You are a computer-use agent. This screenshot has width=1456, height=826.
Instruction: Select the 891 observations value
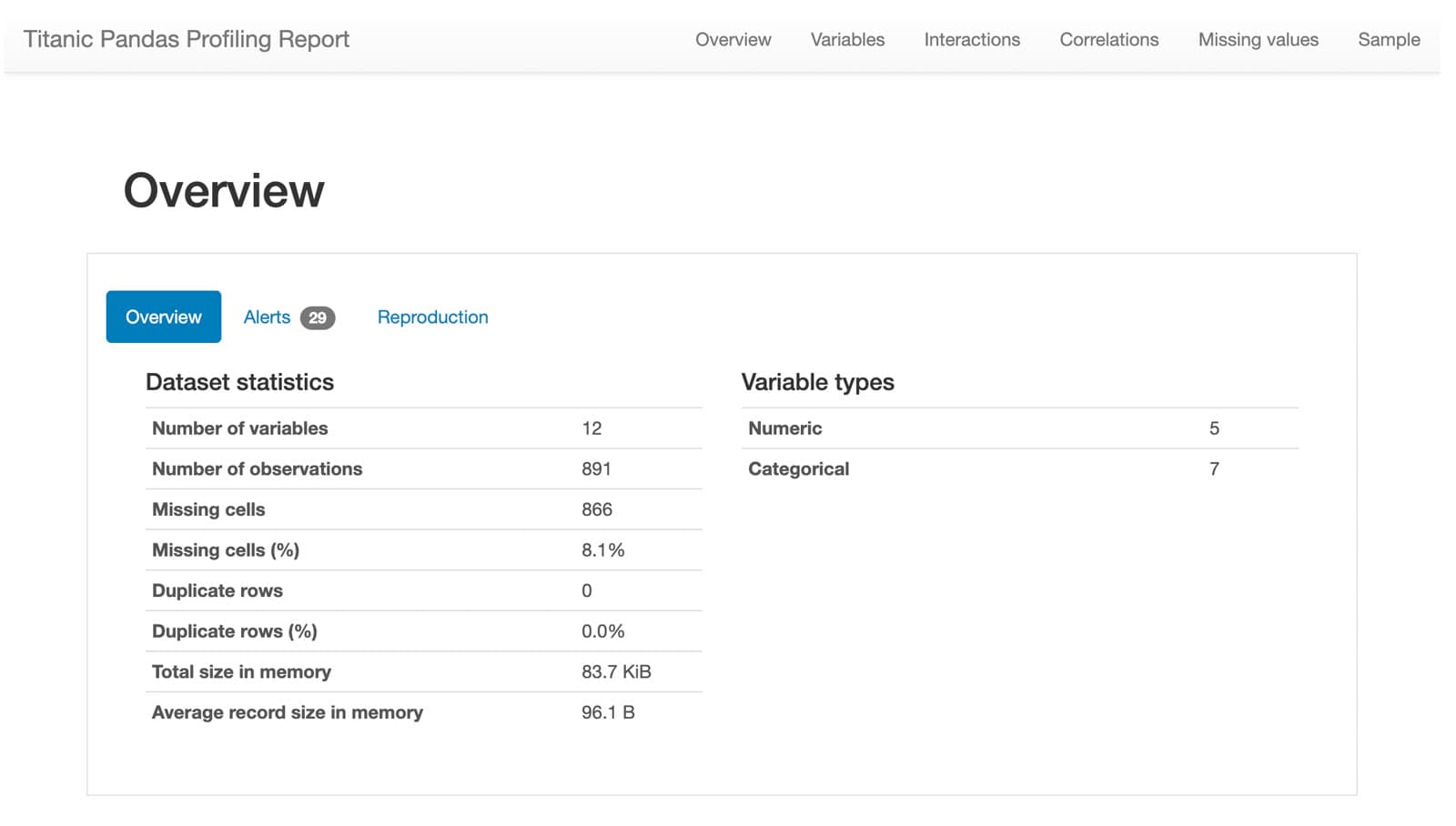pyautogui.click(x=596, y=469)
